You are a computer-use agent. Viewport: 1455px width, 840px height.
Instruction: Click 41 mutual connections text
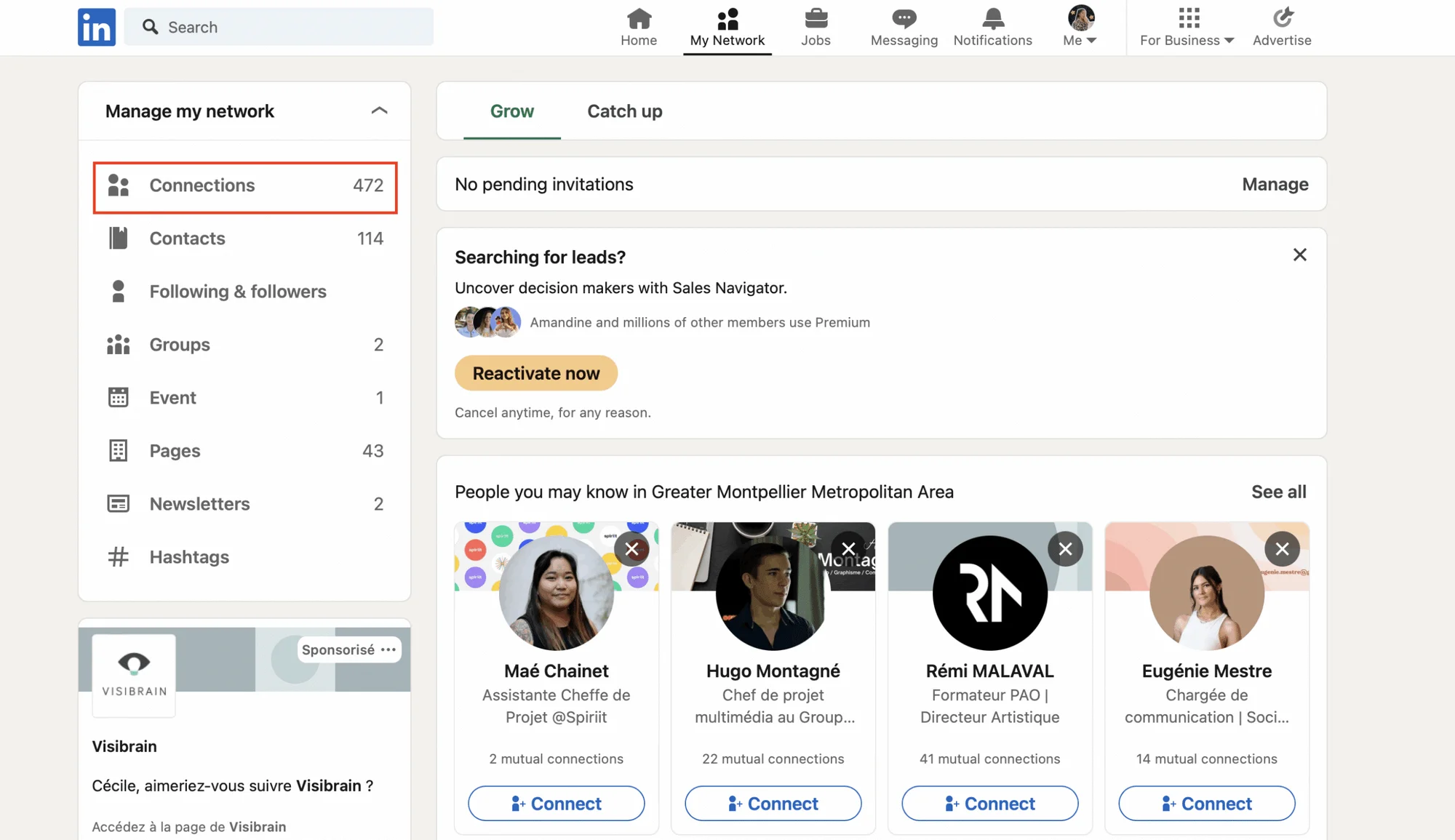990,759
